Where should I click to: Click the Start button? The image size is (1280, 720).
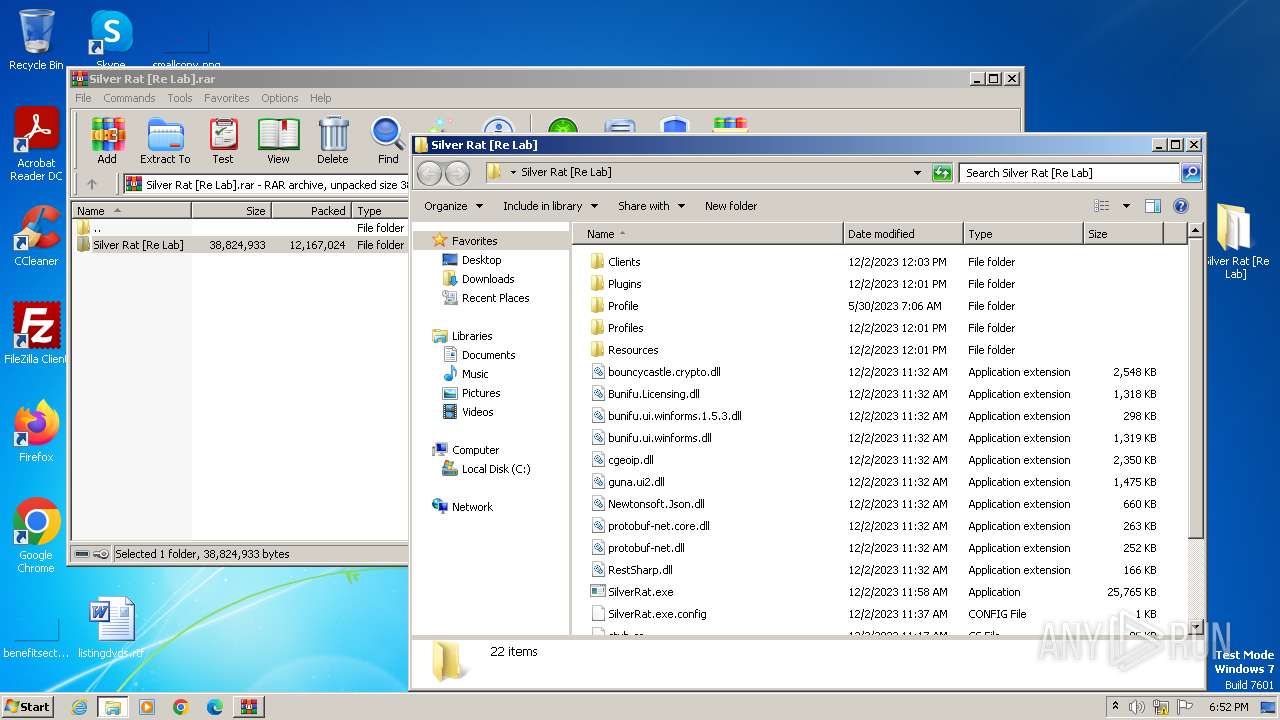tap(28, 707)
